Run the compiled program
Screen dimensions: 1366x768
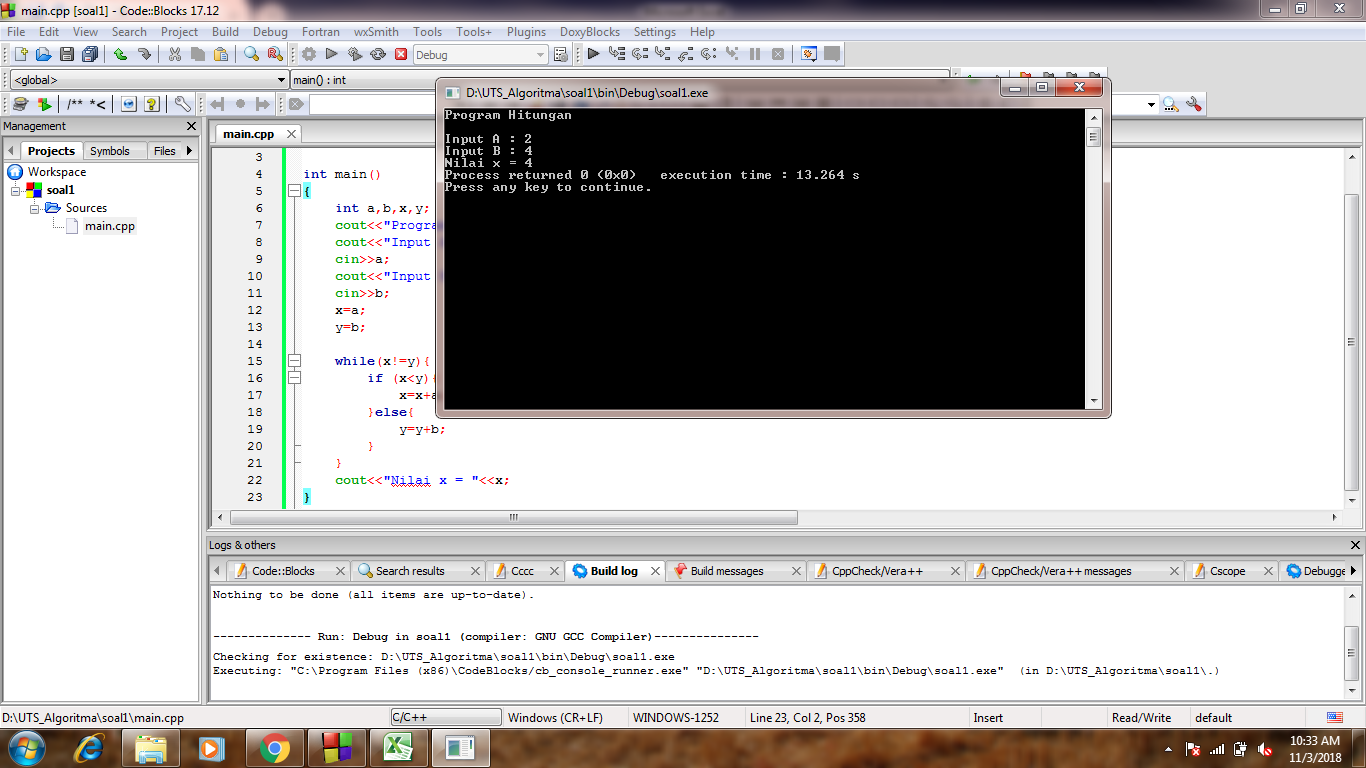point(332,54)
